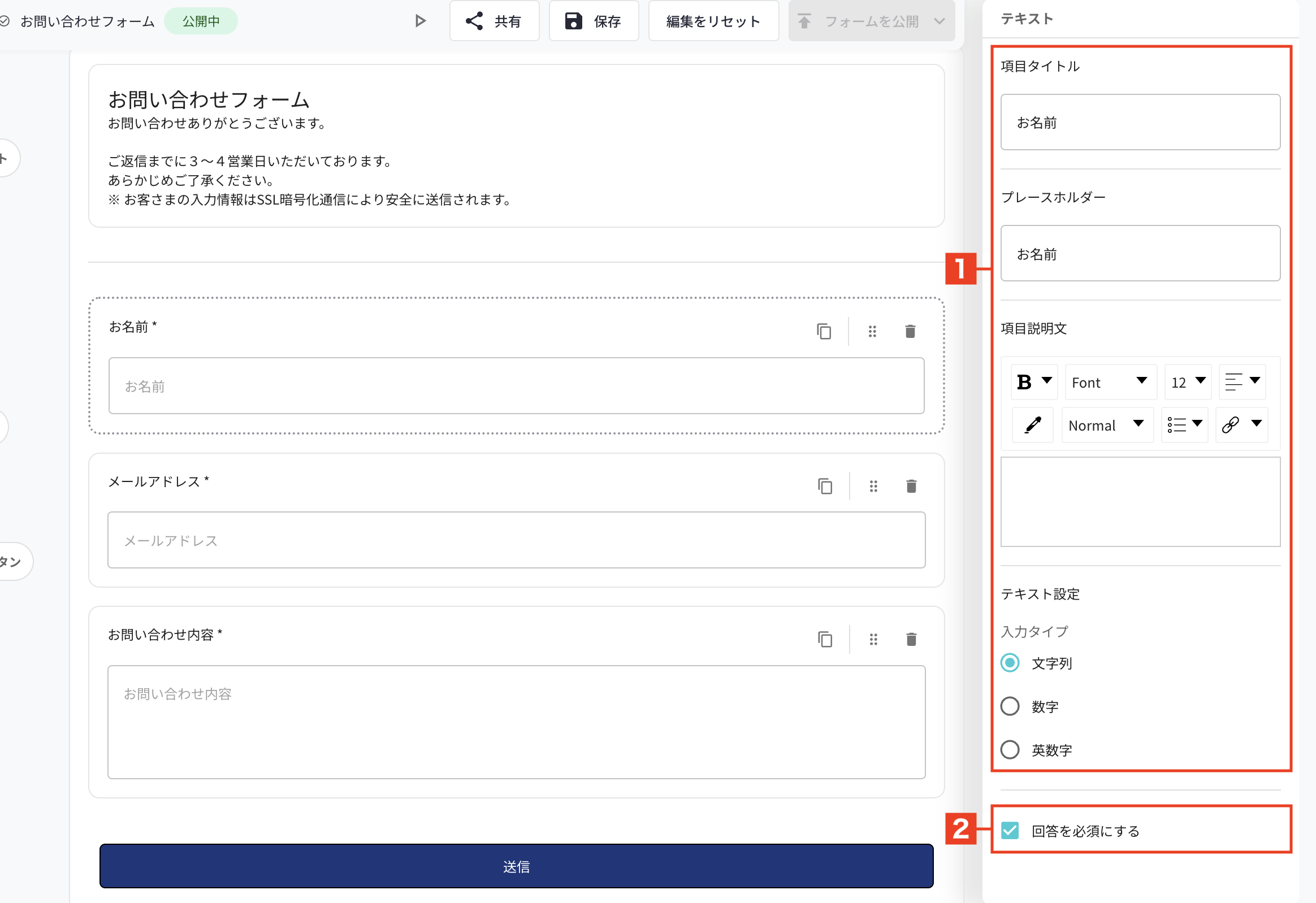Open the Normal block type dropdown
1316x903 pixels.
point(1107,424)
